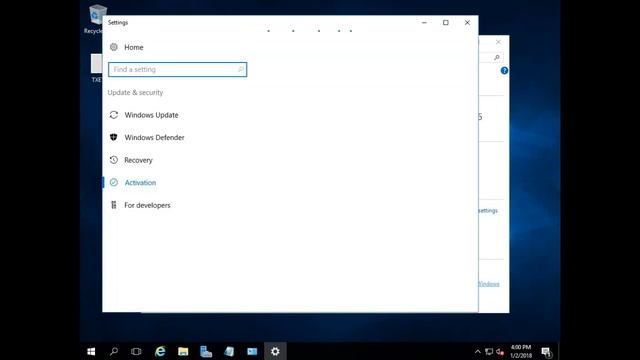Open Recovery settings
640x360 pixels.
tap(138, 160)
